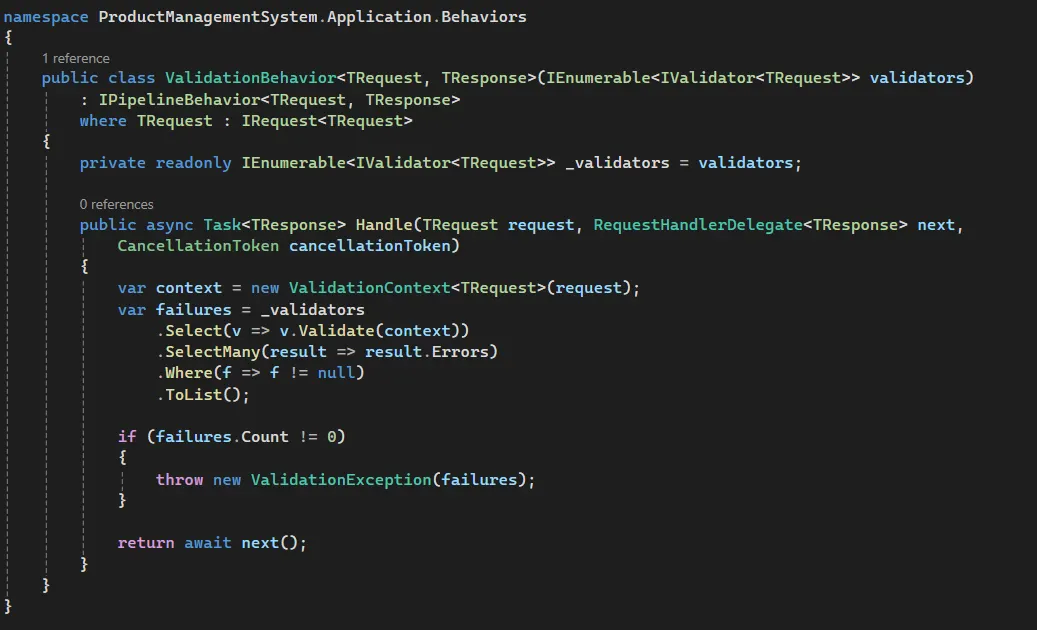The height and width of the screenshot is (630, 1037).
Task: Click the ToList method invocation
Action: pos(198,394)
